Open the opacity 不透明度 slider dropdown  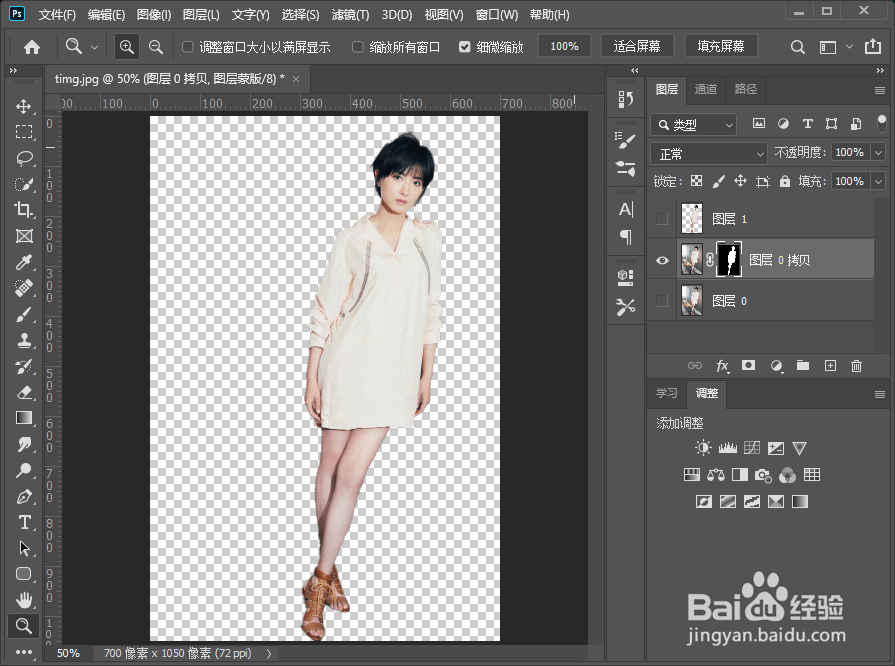coord(878,152)
